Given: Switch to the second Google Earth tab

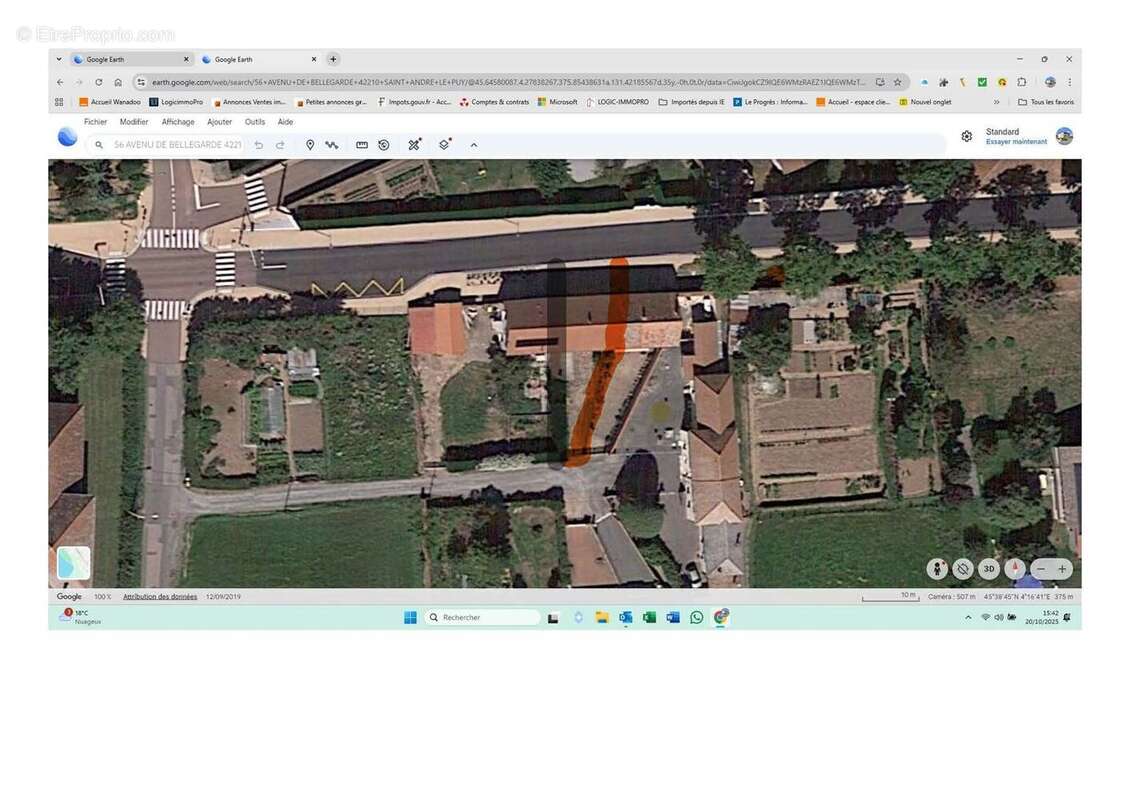Looking at the screenshot, I should tap(259, 59).
